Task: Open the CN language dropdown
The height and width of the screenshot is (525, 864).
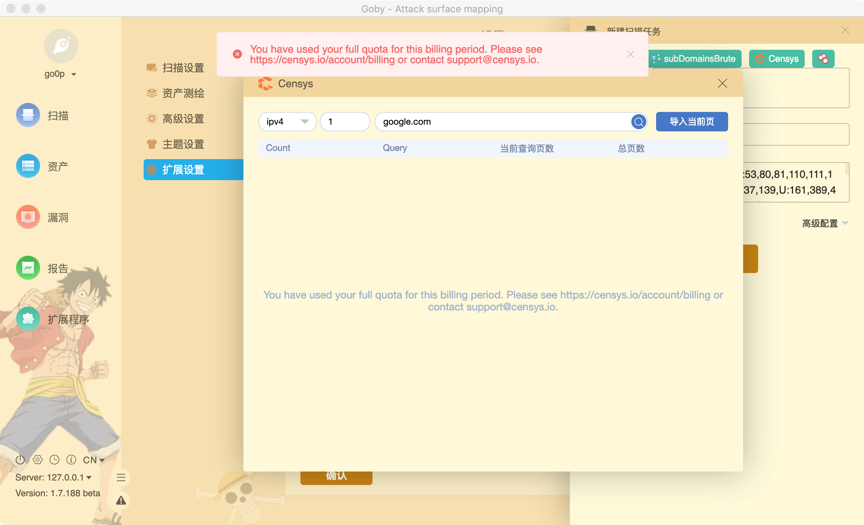Action: click(93, 459)
